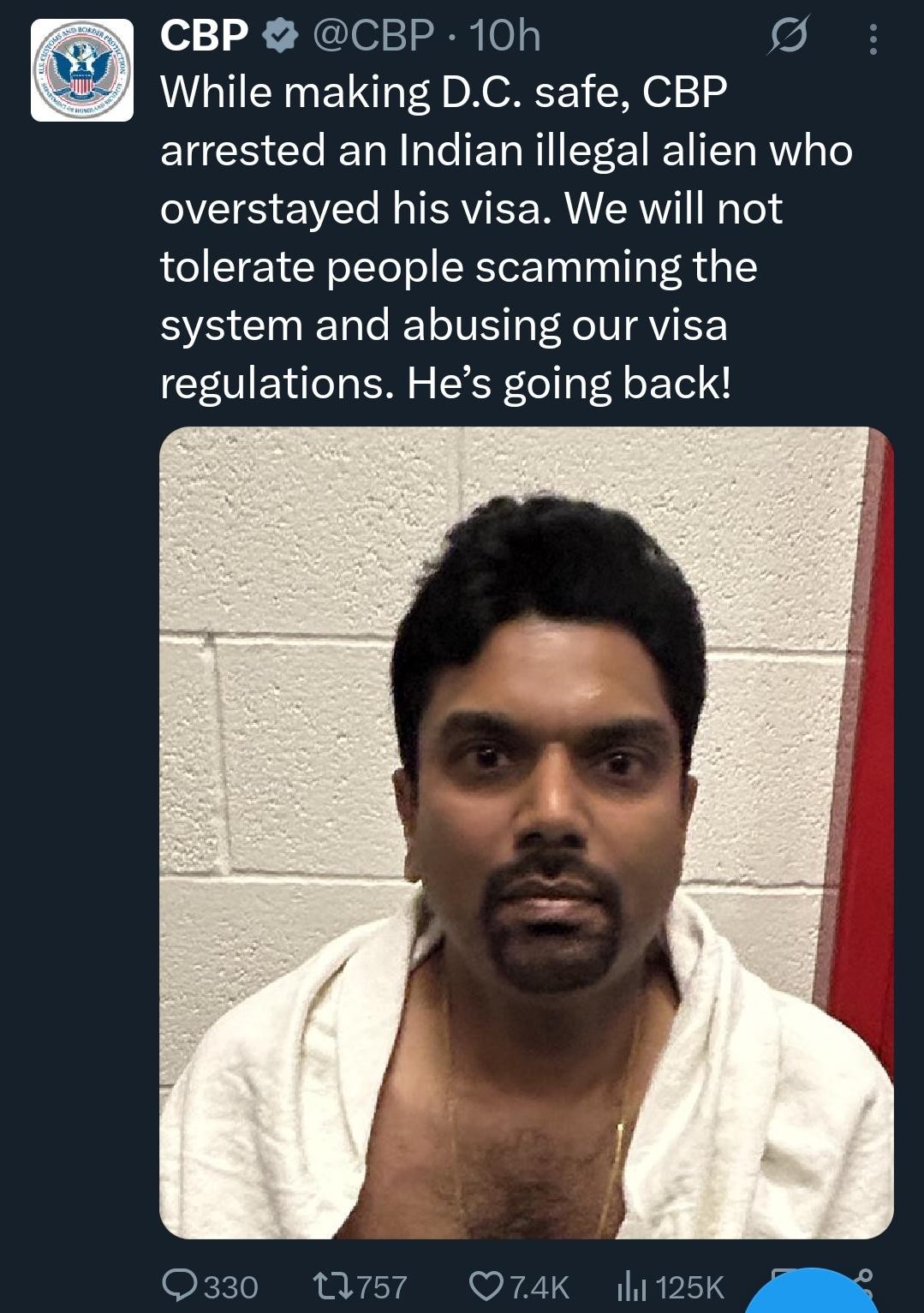
Task: Open the CBP display name link
Action: coord(205,36)
